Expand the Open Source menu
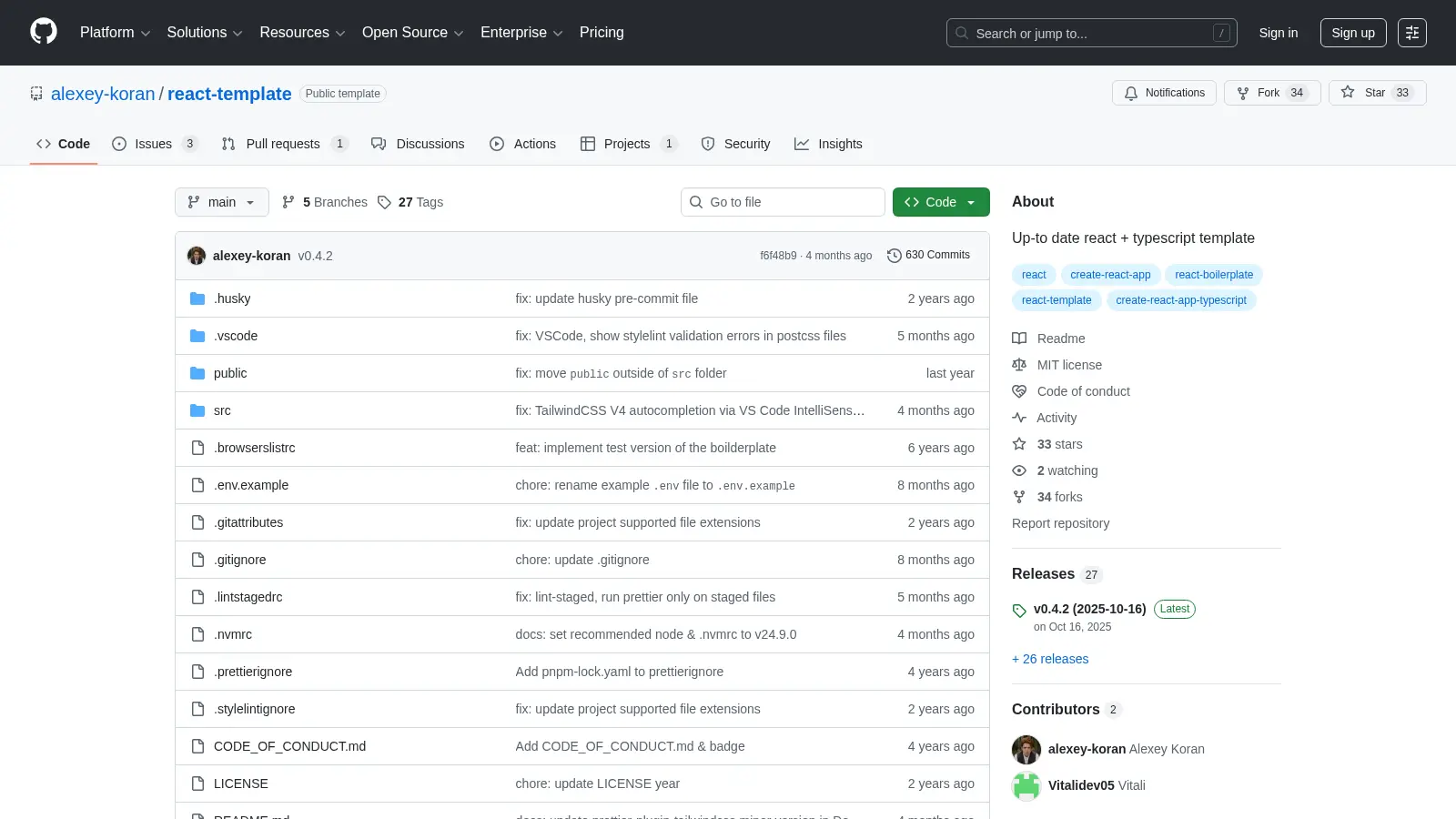The height and width of the screenshot is (819, 1456). point(412,33)
